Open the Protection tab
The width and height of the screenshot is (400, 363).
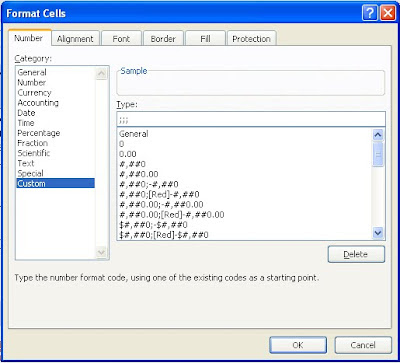(251, 39)
